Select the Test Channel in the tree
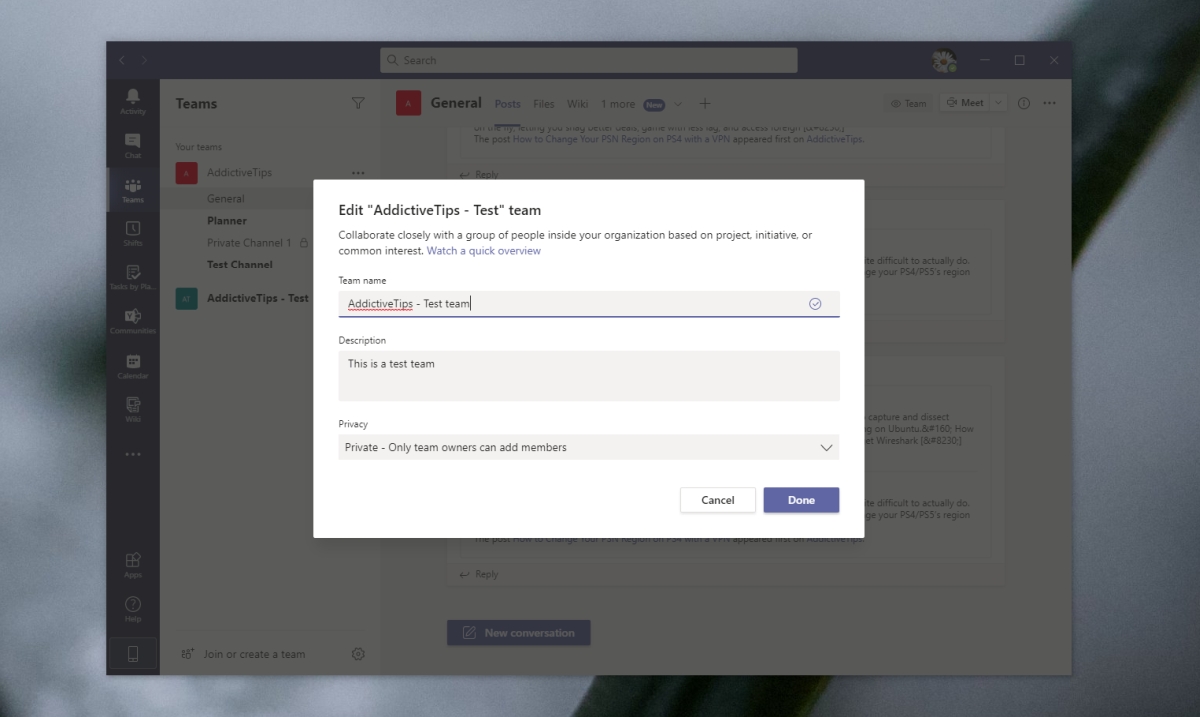This screenshot has height=717, width=1200. [x=240, y=265]
